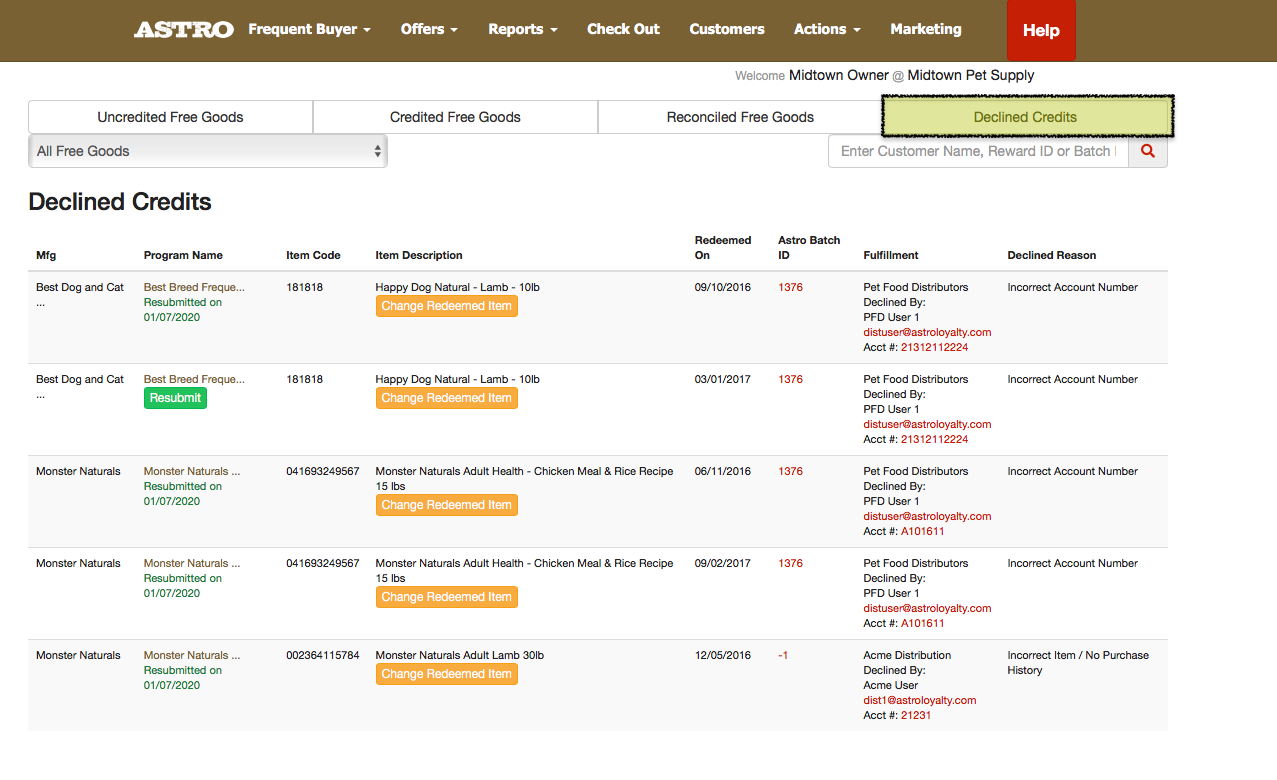Open the Customers page
The image size is (1277, 780).
(727, 29)
